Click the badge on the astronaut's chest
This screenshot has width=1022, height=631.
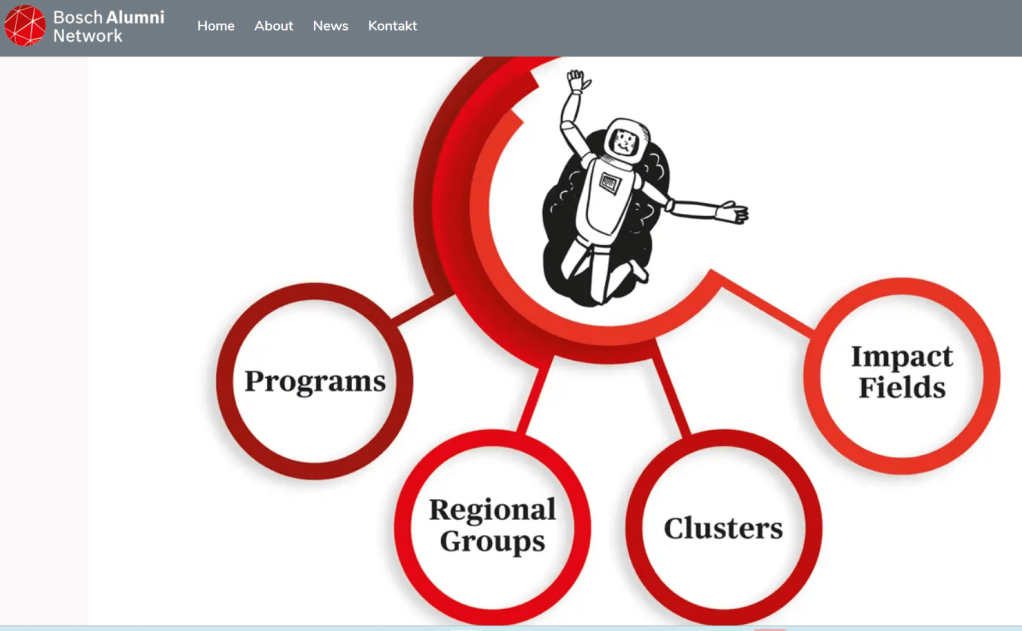click(x=609, y=182)
